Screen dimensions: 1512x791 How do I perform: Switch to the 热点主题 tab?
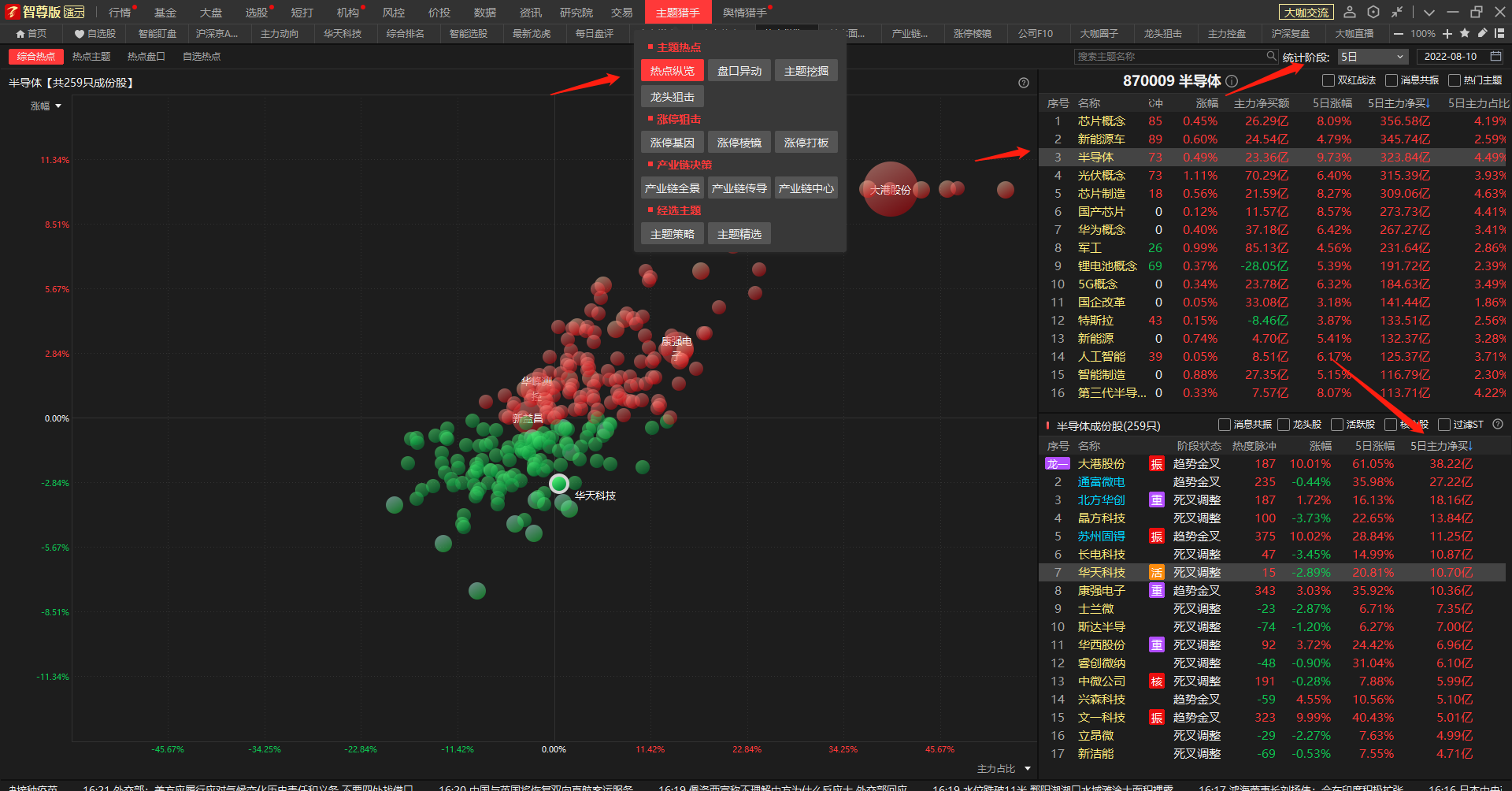coord(91,56)
